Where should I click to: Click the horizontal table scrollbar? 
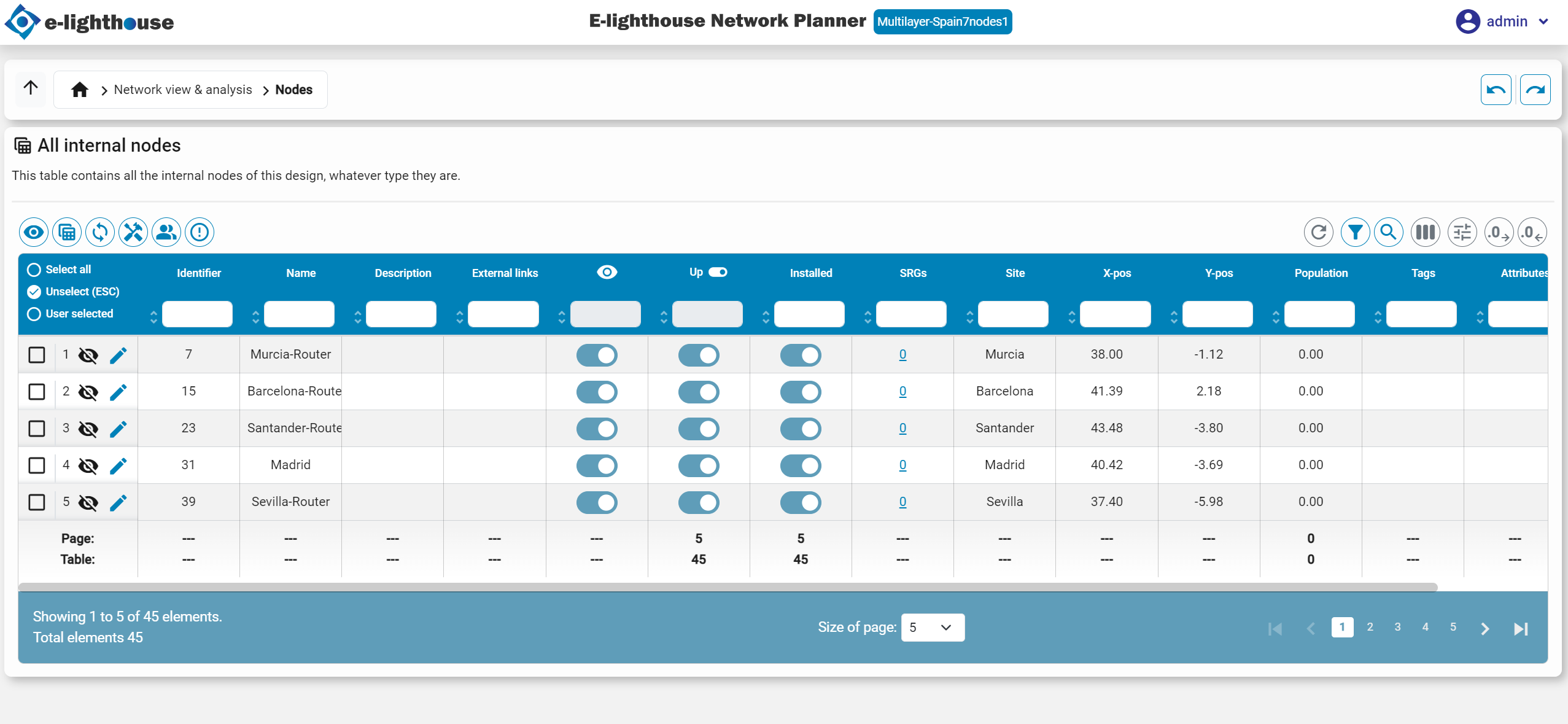[x=728, y=587]
